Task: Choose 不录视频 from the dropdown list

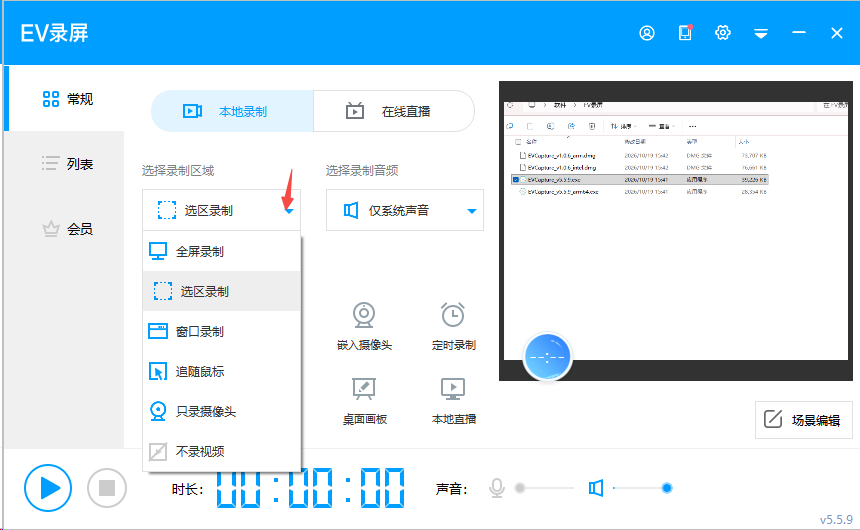Action: point(222,452)
